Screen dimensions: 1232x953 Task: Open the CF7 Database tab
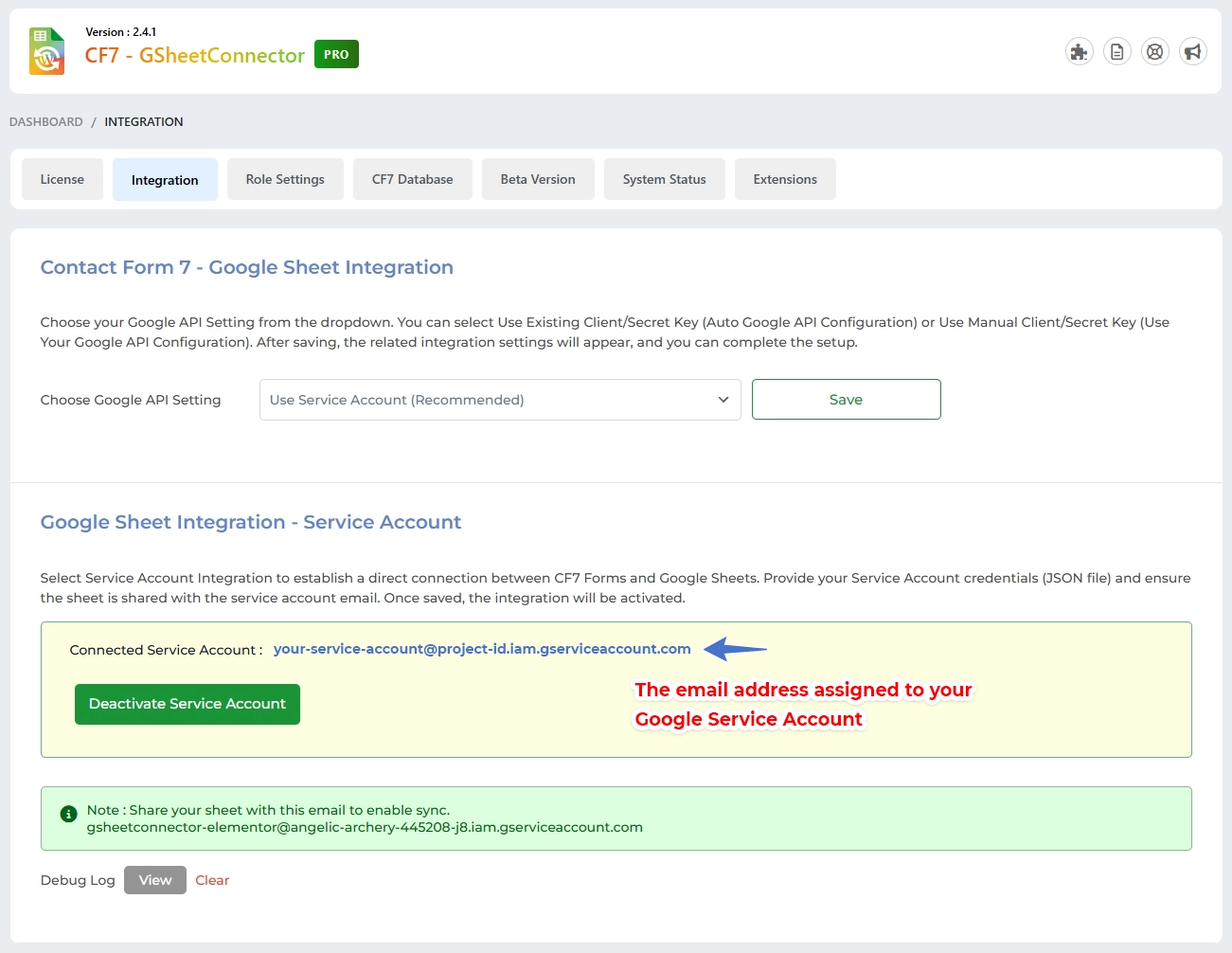(x=412, y=178)
